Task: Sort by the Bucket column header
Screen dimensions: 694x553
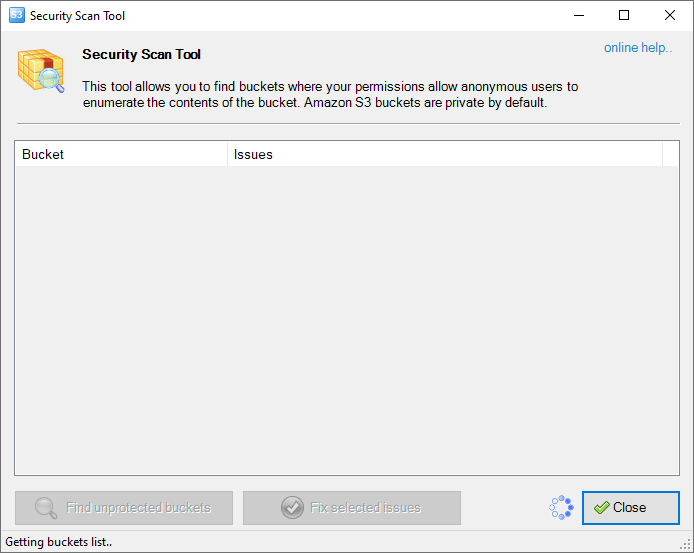Action: [121, 154]
